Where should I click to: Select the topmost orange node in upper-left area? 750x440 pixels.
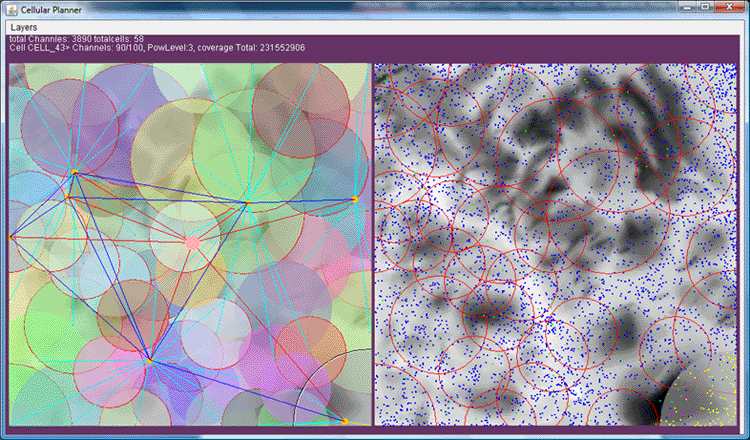tap(75, 172)
